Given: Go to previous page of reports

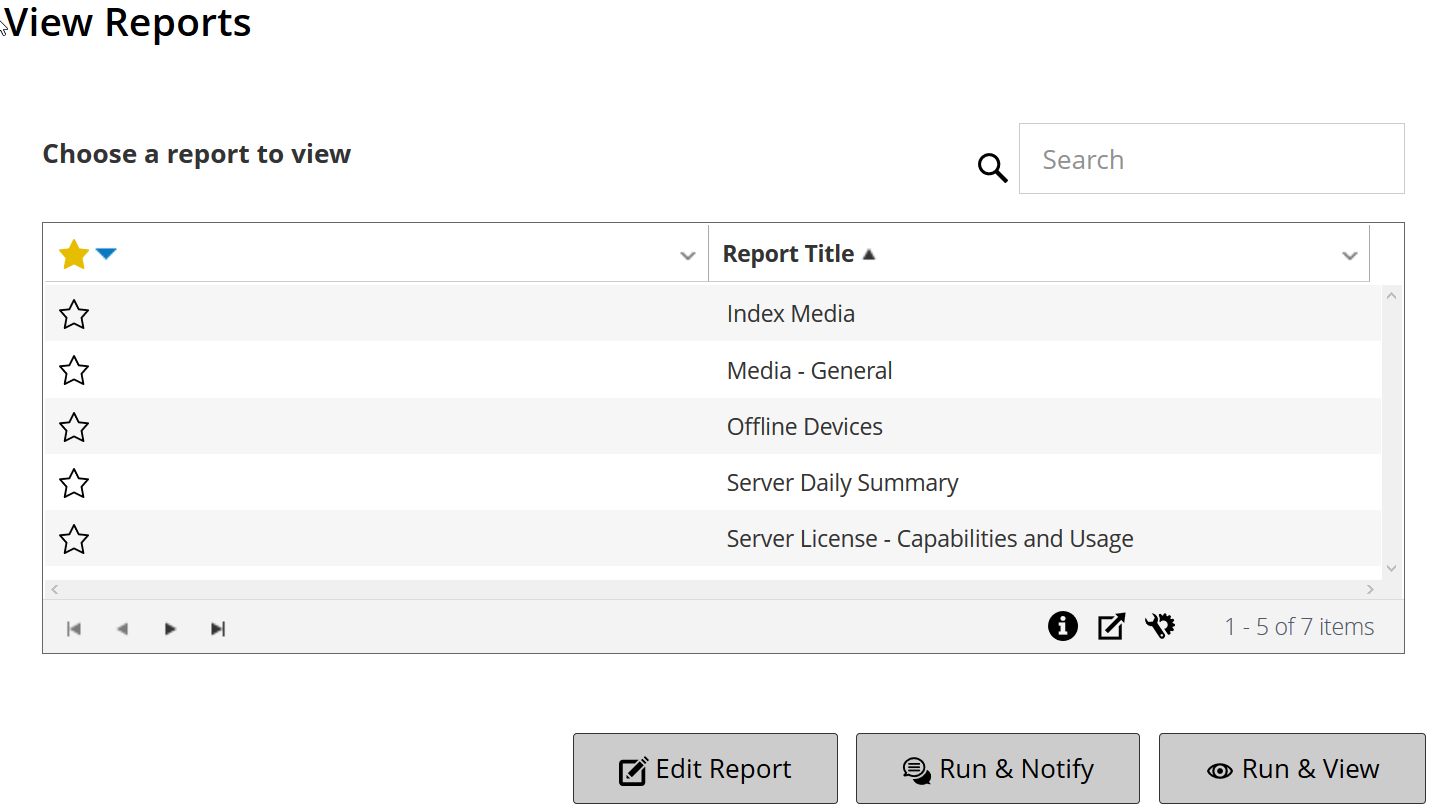Looking at the screenshot, I should pyautogui.click(x=122, y=628).
